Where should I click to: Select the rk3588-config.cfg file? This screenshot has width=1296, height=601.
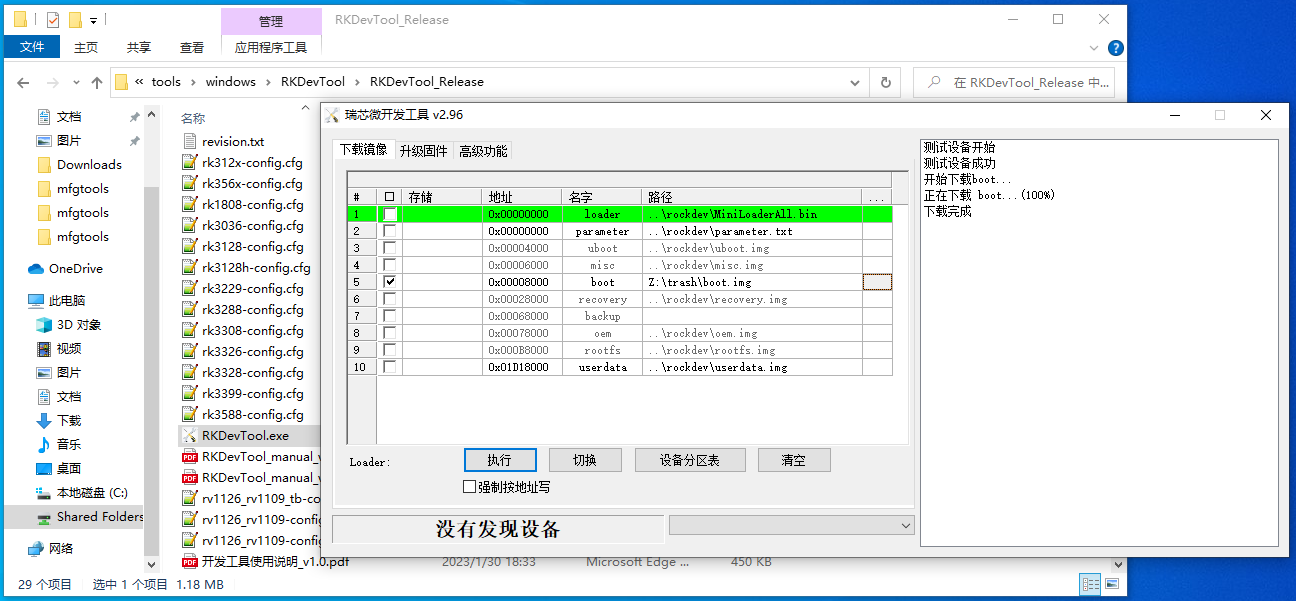click(252, 414)
